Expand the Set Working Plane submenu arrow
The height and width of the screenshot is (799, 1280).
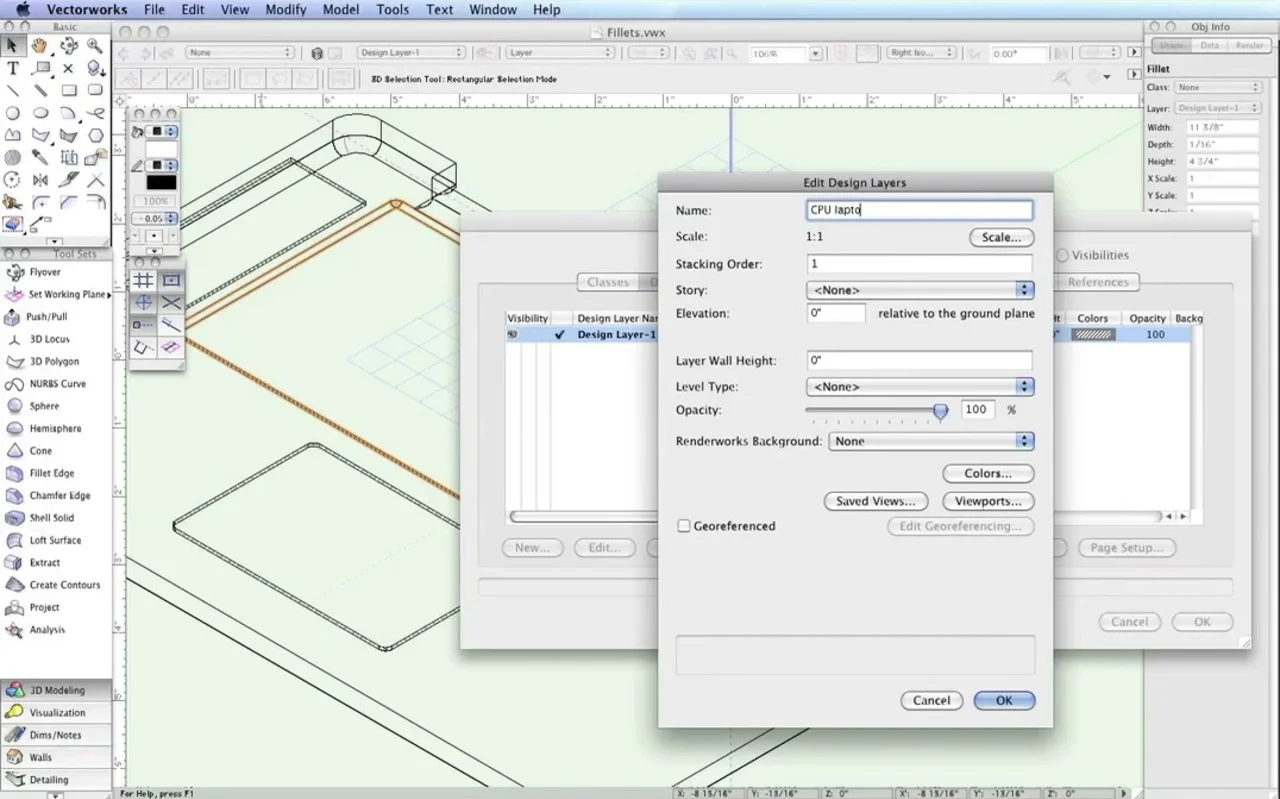click(108, 295)
